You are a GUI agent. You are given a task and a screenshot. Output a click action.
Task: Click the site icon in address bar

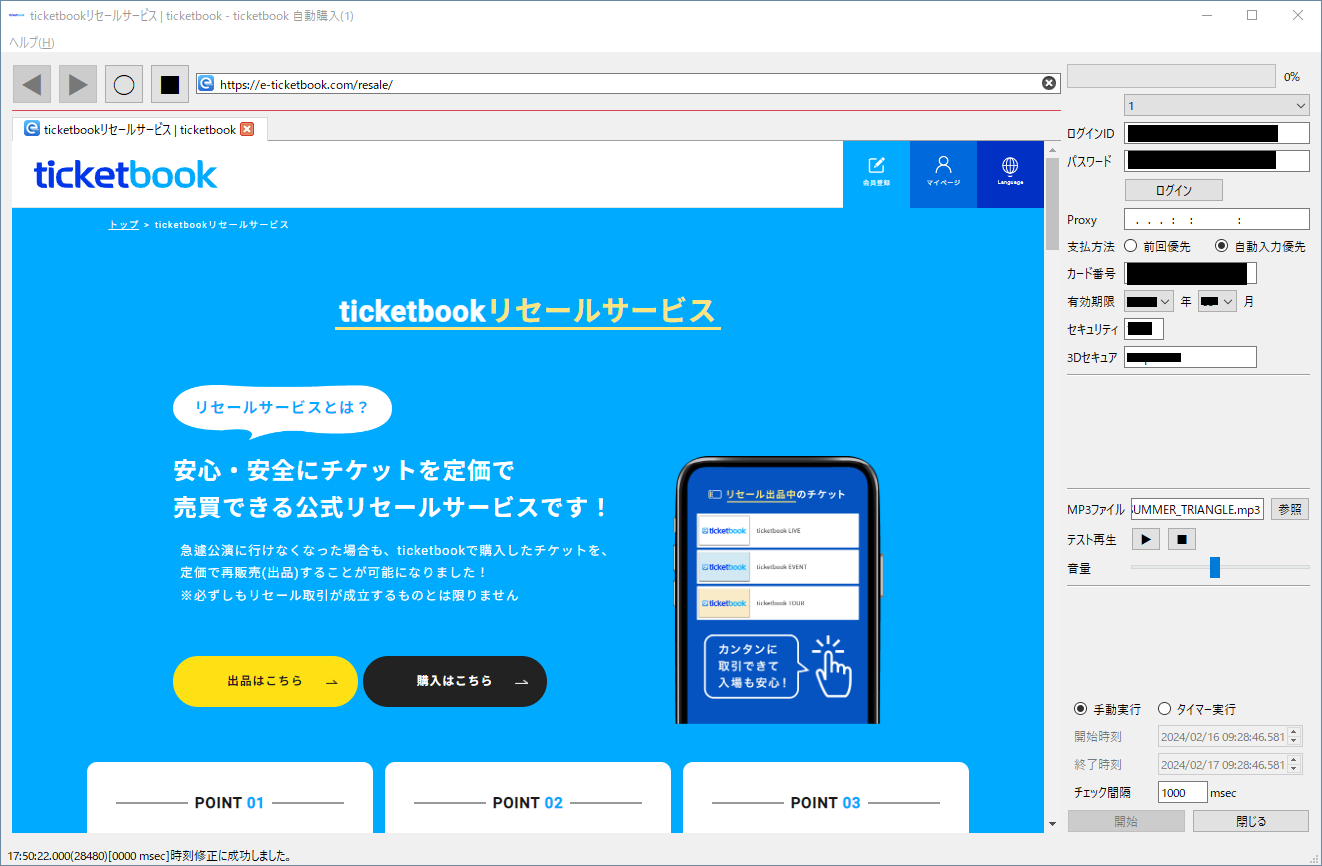click(207, 84)
